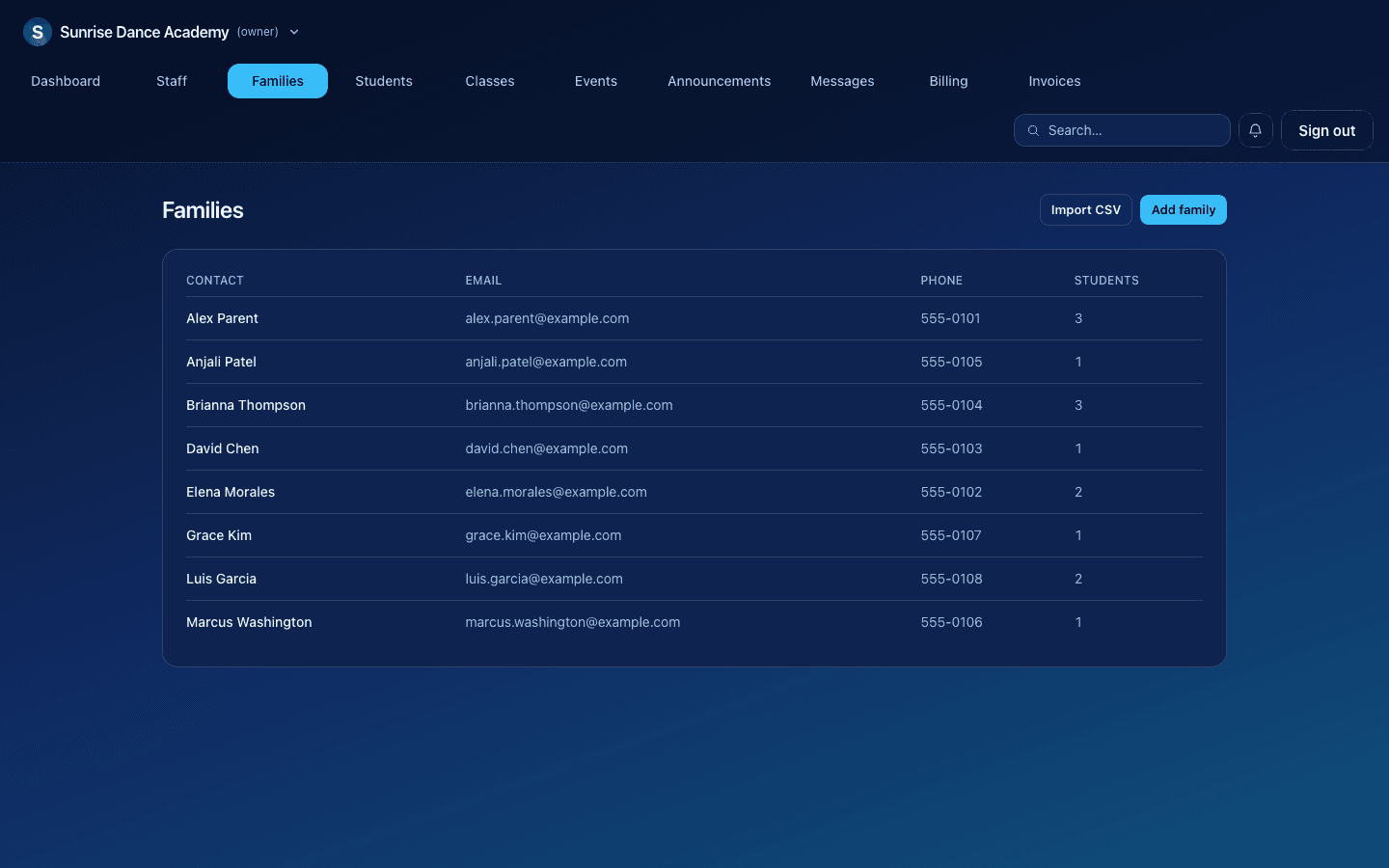Open the notifications bell

1256,130
